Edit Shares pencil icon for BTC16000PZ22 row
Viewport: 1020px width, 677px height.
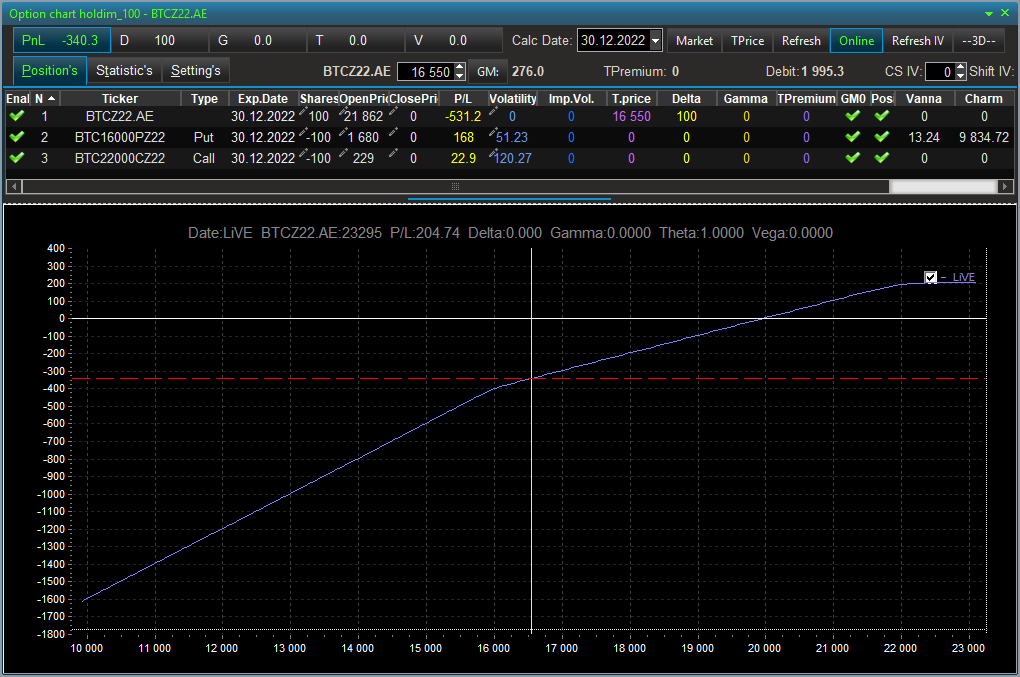302,133
